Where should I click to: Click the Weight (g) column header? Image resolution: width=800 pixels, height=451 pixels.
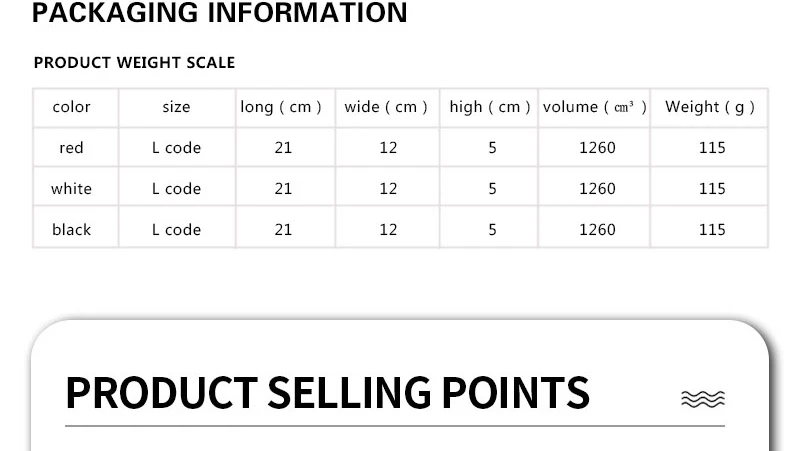710,107
